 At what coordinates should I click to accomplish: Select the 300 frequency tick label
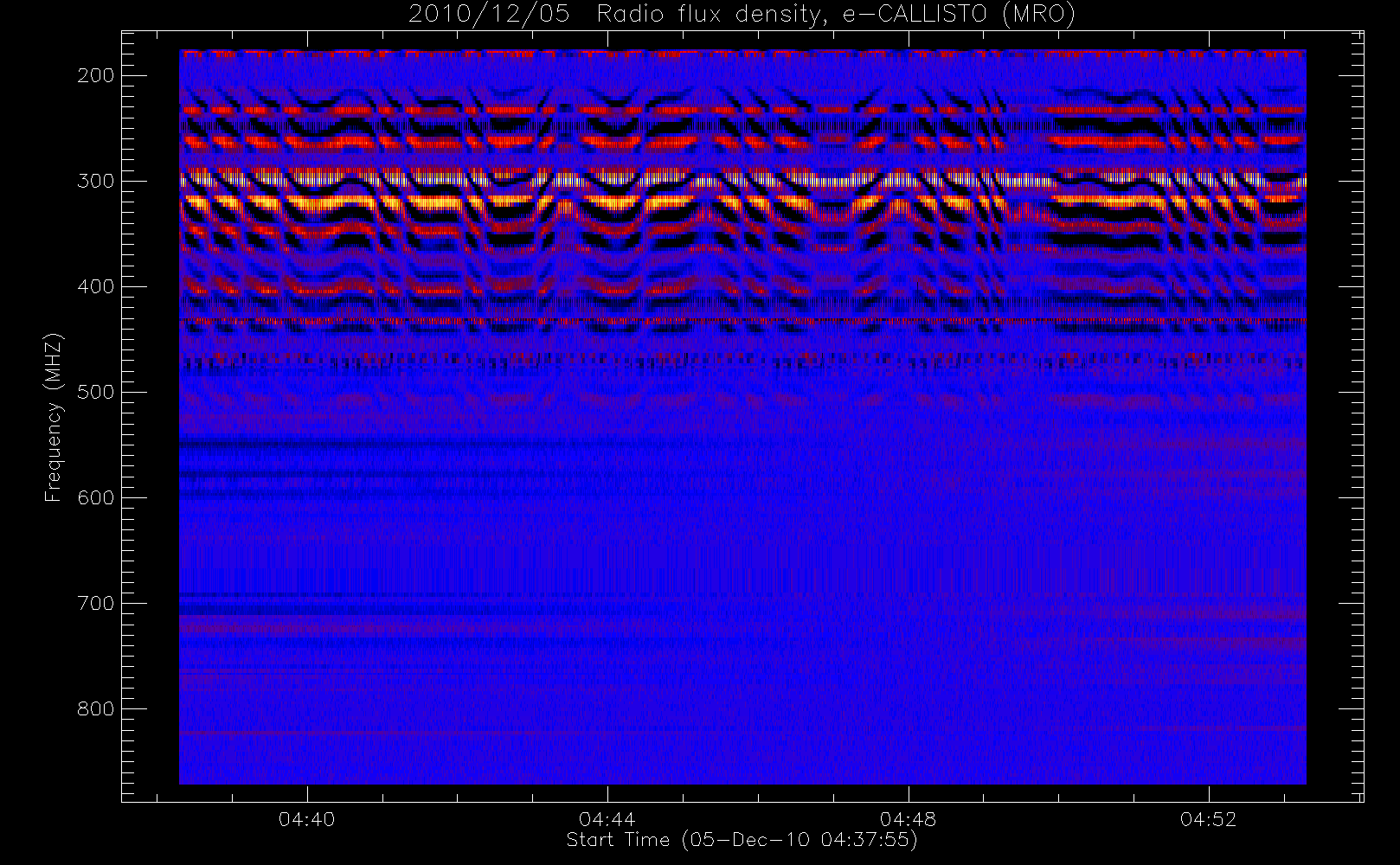point(96,181)
